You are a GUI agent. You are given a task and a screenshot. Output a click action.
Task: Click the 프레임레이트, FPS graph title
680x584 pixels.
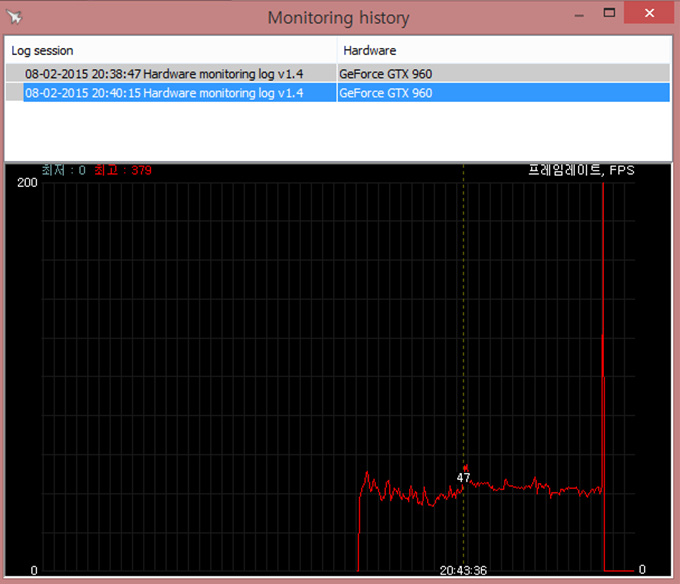[581, 171]
